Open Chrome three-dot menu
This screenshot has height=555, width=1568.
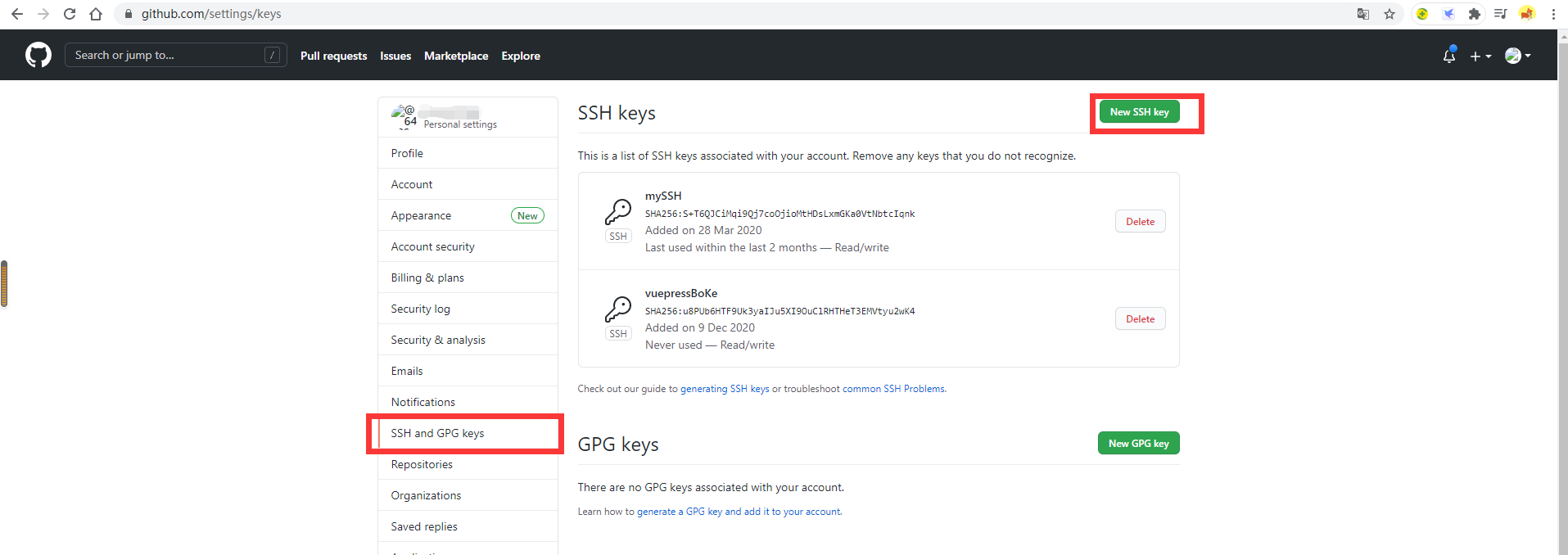[x=1553, y=14]
